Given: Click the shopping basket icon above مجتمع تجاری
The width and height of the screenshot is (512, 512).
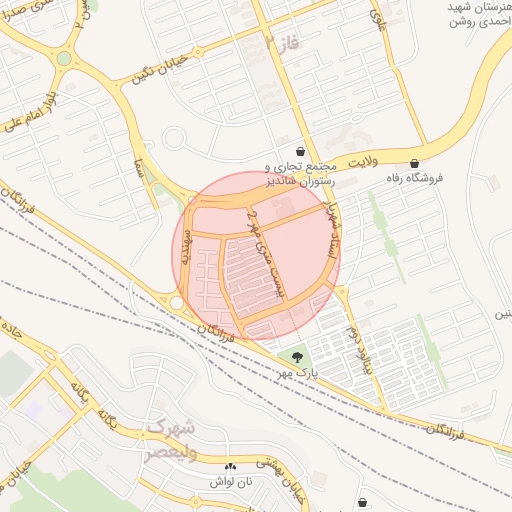Looking at the screenshot, I should click(x=300, y=152).
